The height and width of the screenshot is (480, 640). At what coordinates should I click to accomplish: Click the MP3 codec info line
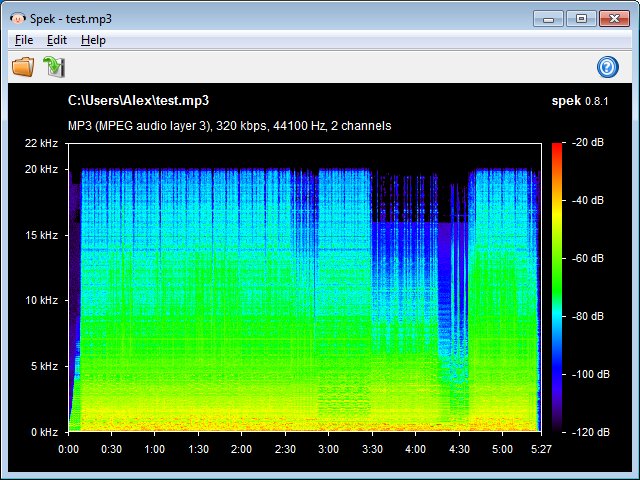click(229, 126)
